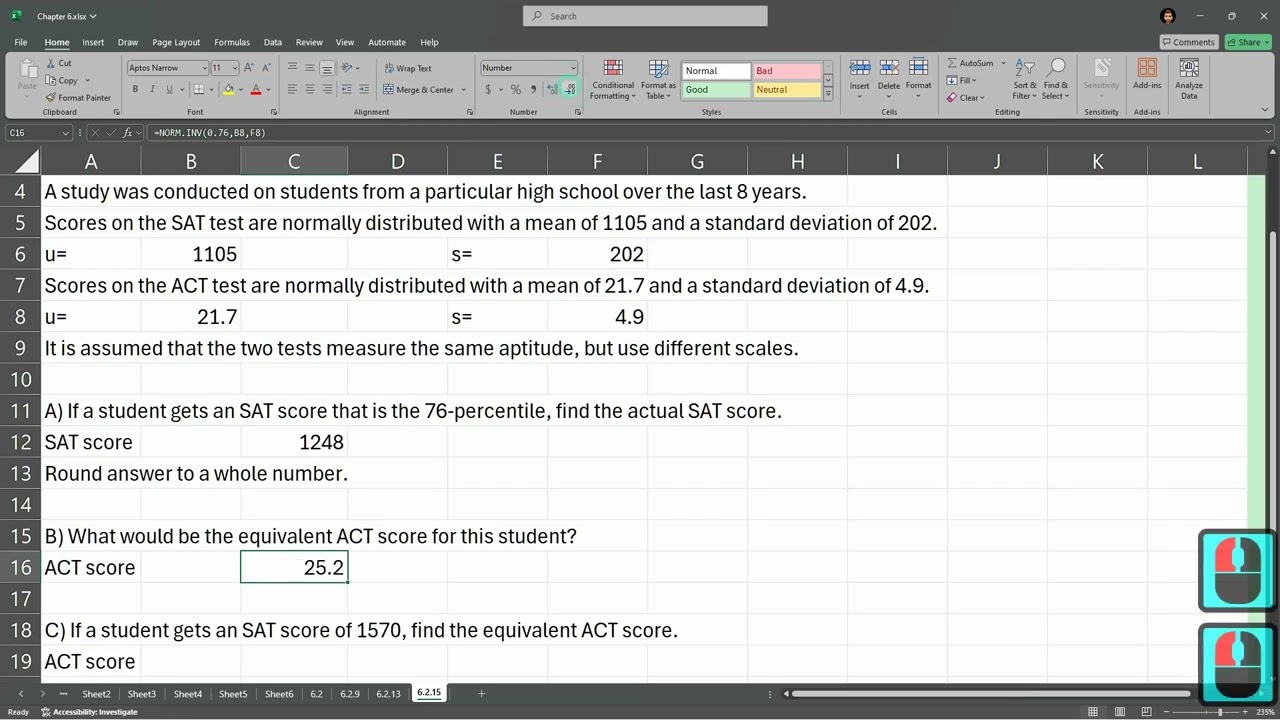Image resolution: width=1280 pixels, height=720 pixels.
Task: Apply the red font color
Action: click(x=256, y=90)
